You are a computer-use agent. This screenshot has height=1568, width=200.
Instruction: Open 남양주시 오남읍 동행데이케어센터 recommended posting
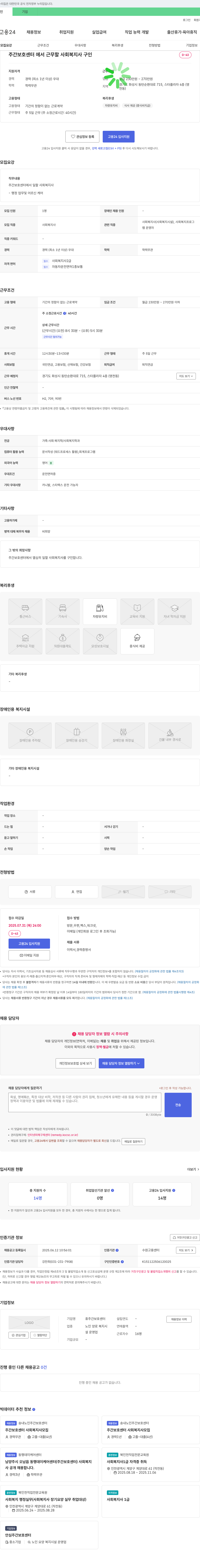pyautogui.click(x=49, y=1465)
